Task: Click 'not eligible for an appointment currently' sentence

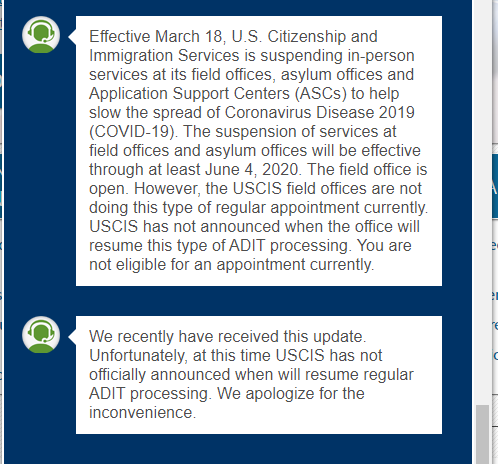Action: click(x=231, y=265)
